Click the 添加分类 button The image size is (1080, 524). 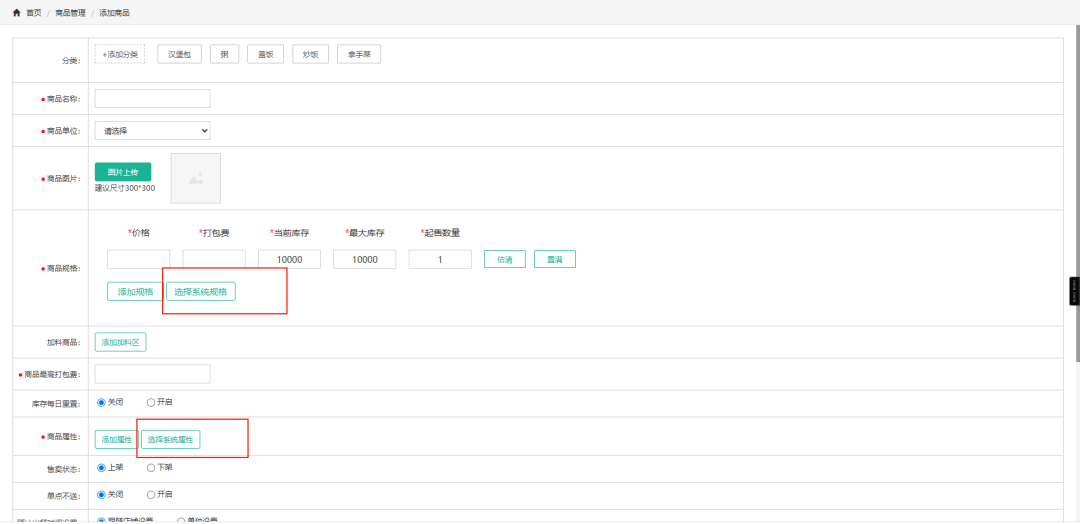click(120, 54)
